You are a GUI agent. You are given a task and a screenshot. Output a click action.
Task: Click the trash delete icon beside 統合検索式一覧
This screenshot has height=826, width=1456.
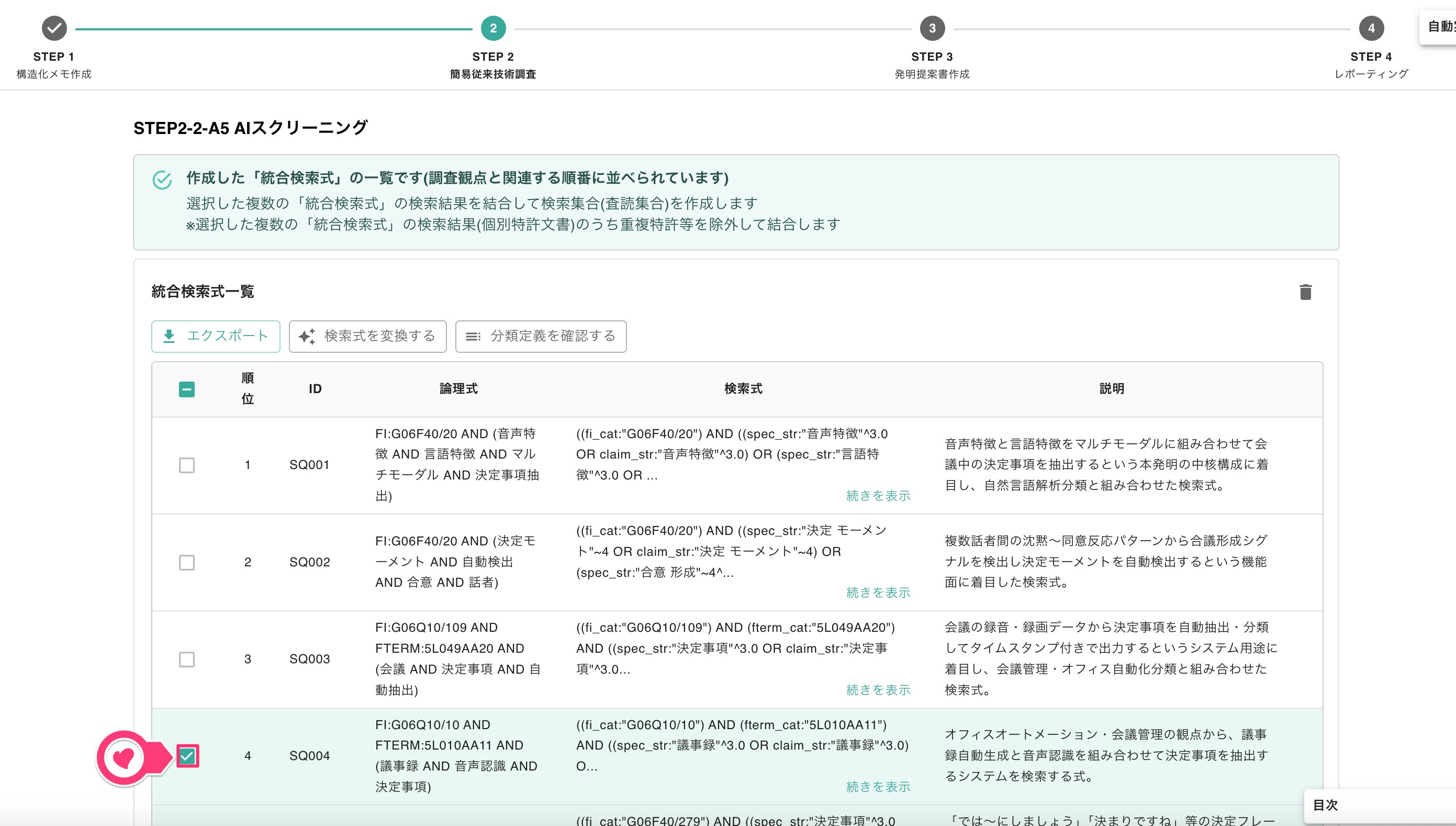pyautogui.click(x=1305, y=292)
